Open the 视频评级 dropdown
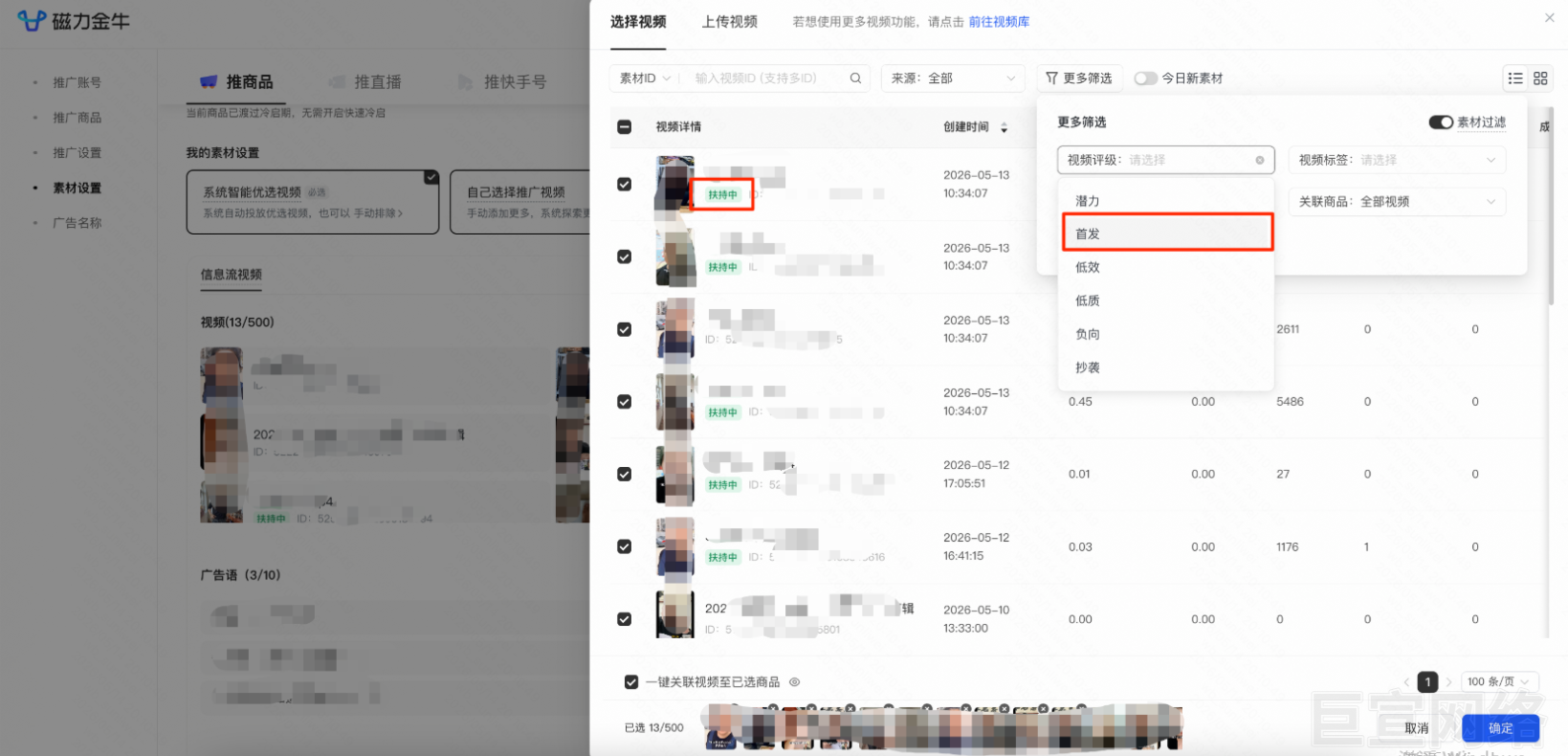Viewport: 1568px width, 756px height. [1165, 160]
